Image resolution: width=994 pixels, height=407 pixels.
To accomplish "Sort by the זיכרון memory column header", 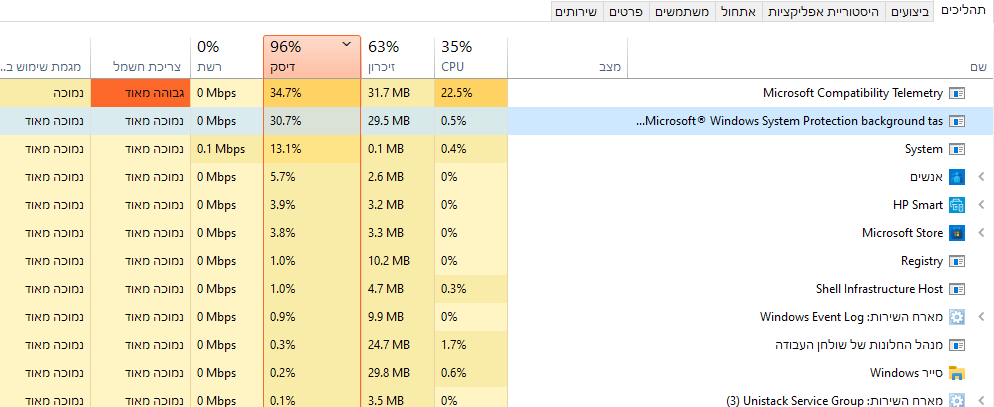I will click(x=398, y=57).
